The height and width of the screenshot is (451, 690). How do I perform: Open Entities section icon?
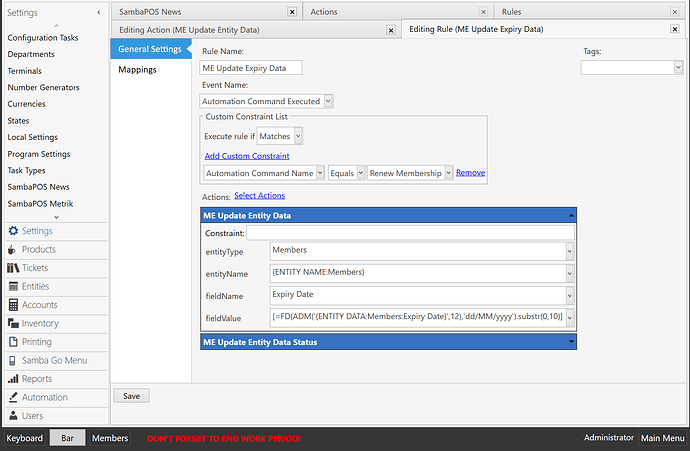coord(14,286)
